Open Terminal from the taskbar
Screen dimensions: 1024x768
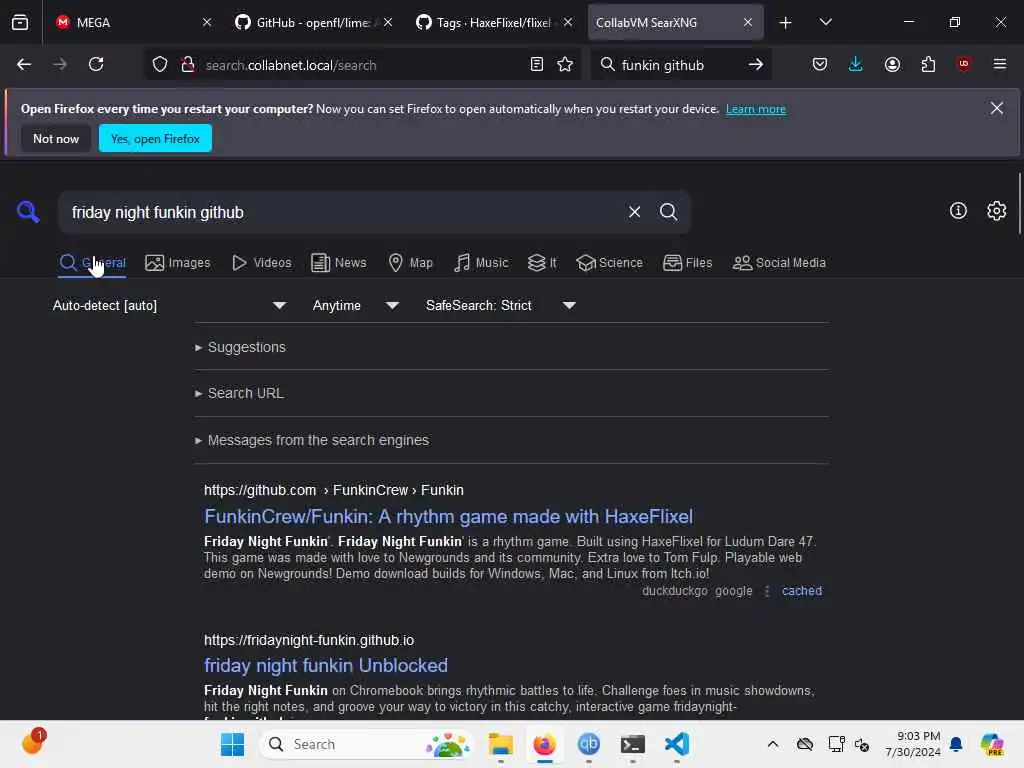pyautogui.click(x=632, y=744)
